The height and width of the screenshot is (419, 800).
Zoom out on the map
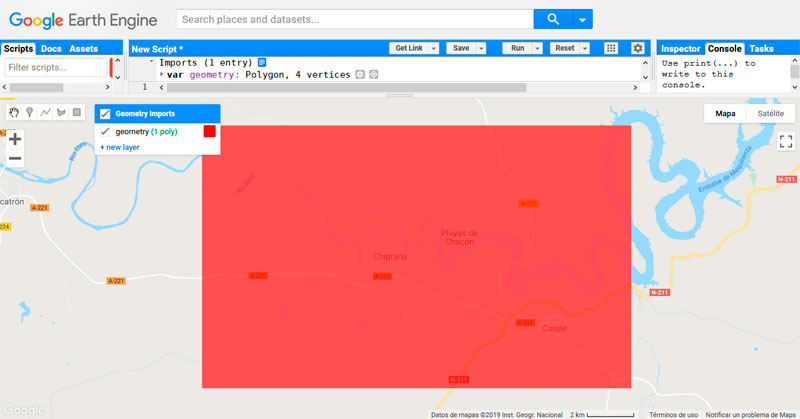coord(15,158)
